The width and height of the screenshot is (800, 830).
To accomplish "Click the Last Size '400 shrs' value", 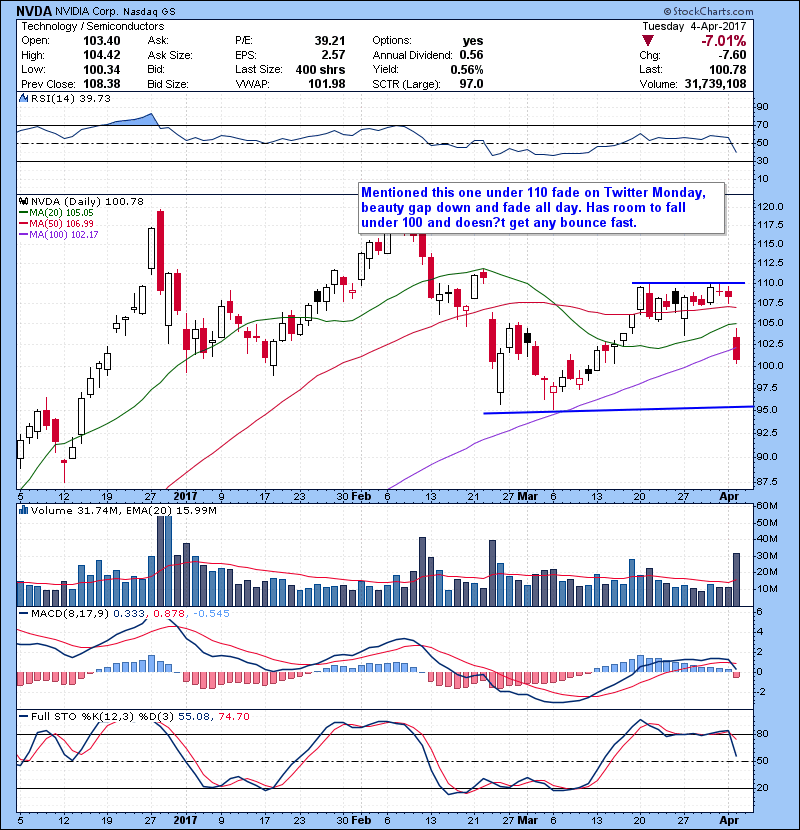I will coord(320,69).
